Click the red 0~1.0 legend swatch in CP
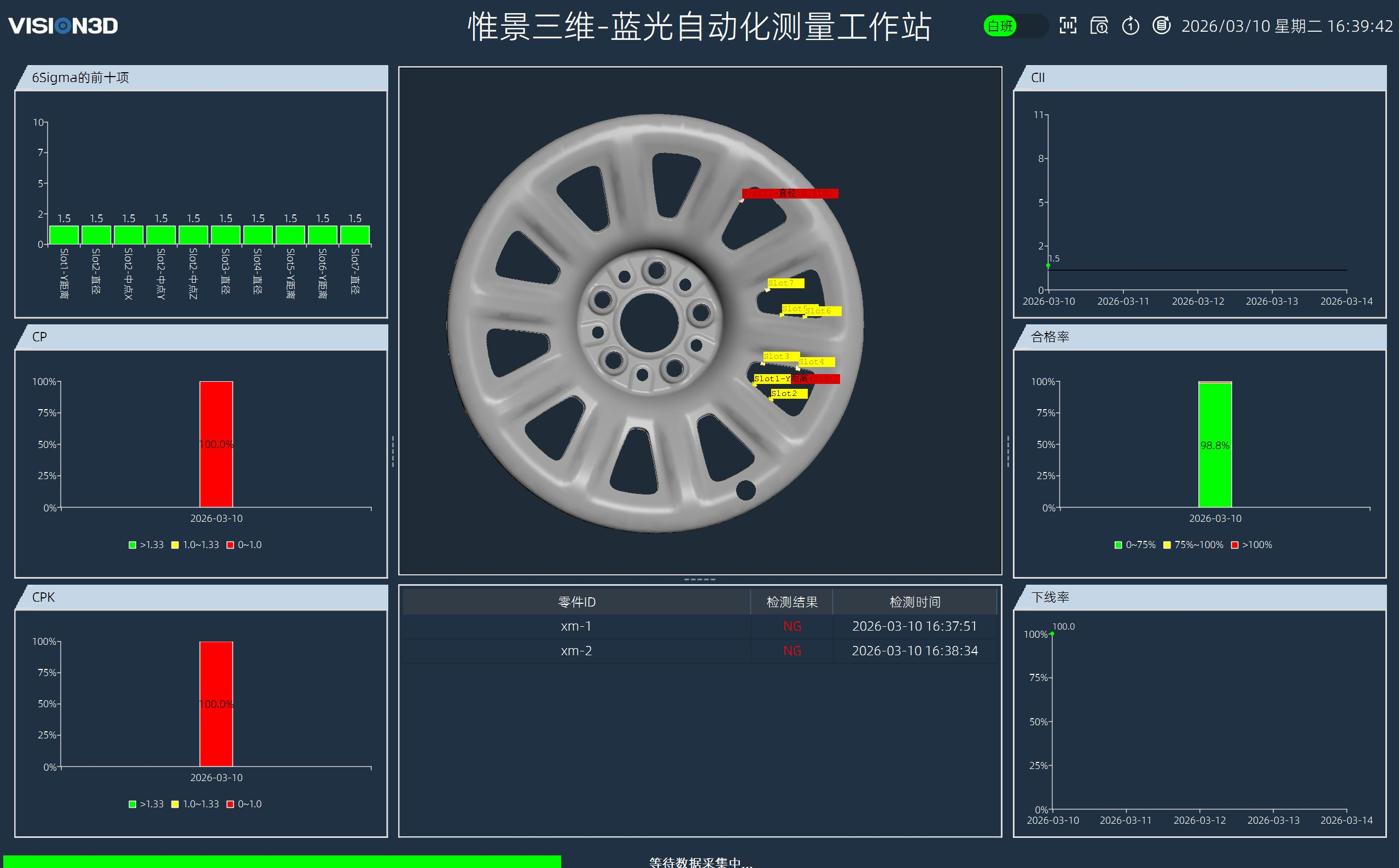 (x=230, y=545)
